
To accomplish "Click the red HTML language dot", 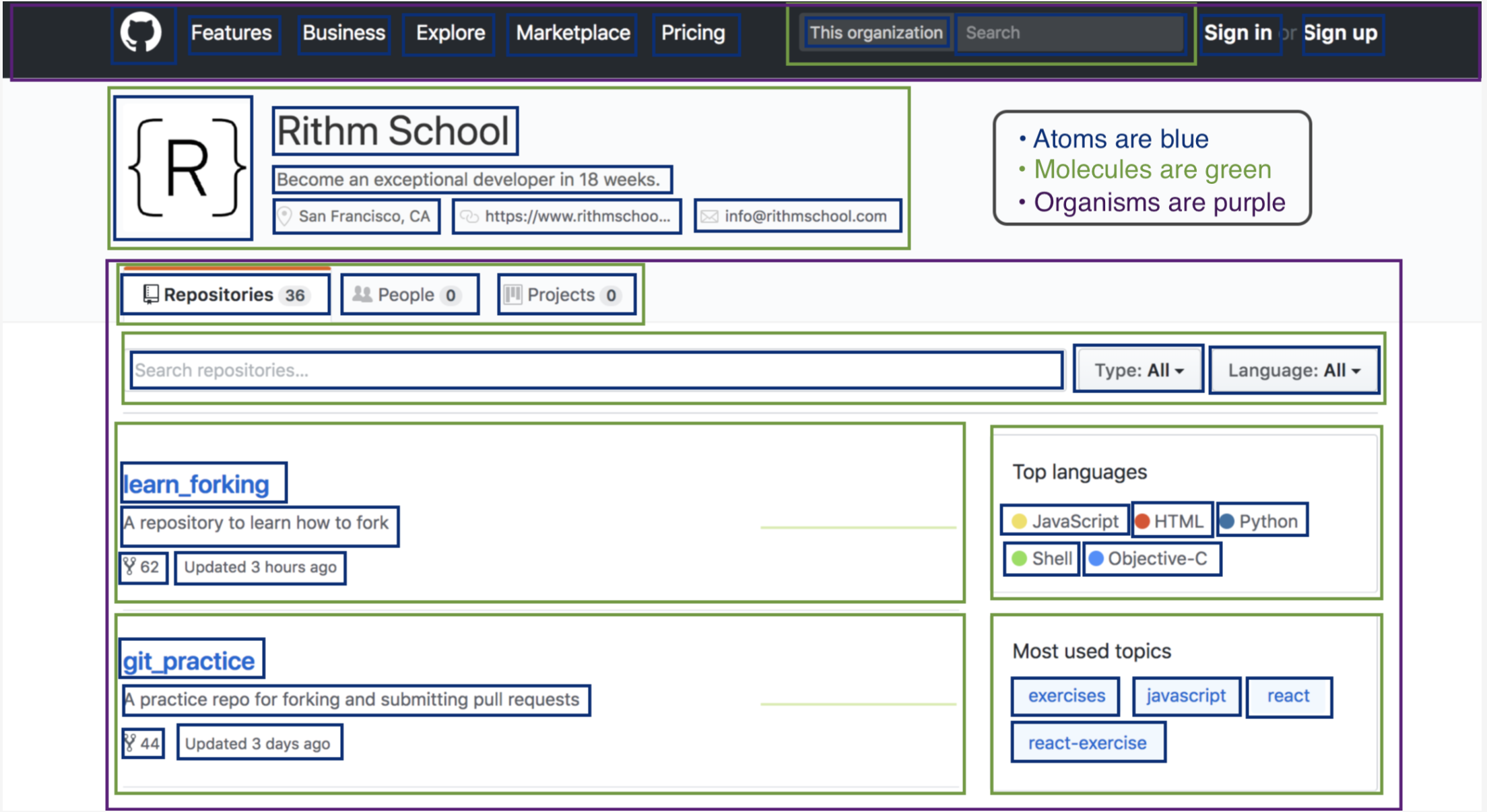I will pyautogui.click(x=1142, y=521).
